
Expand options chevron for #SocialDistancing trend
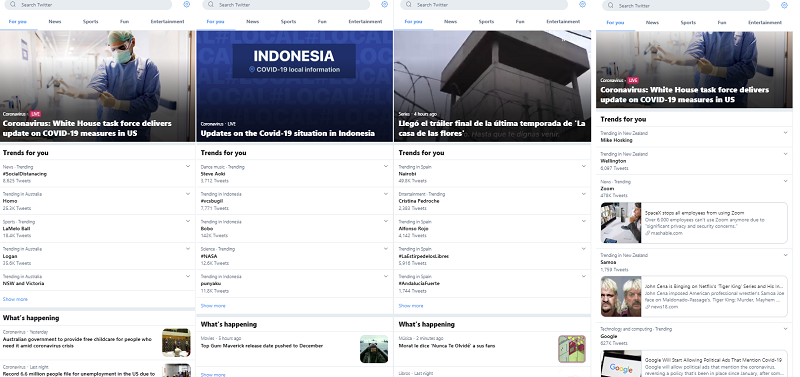[x=188, y=166]
